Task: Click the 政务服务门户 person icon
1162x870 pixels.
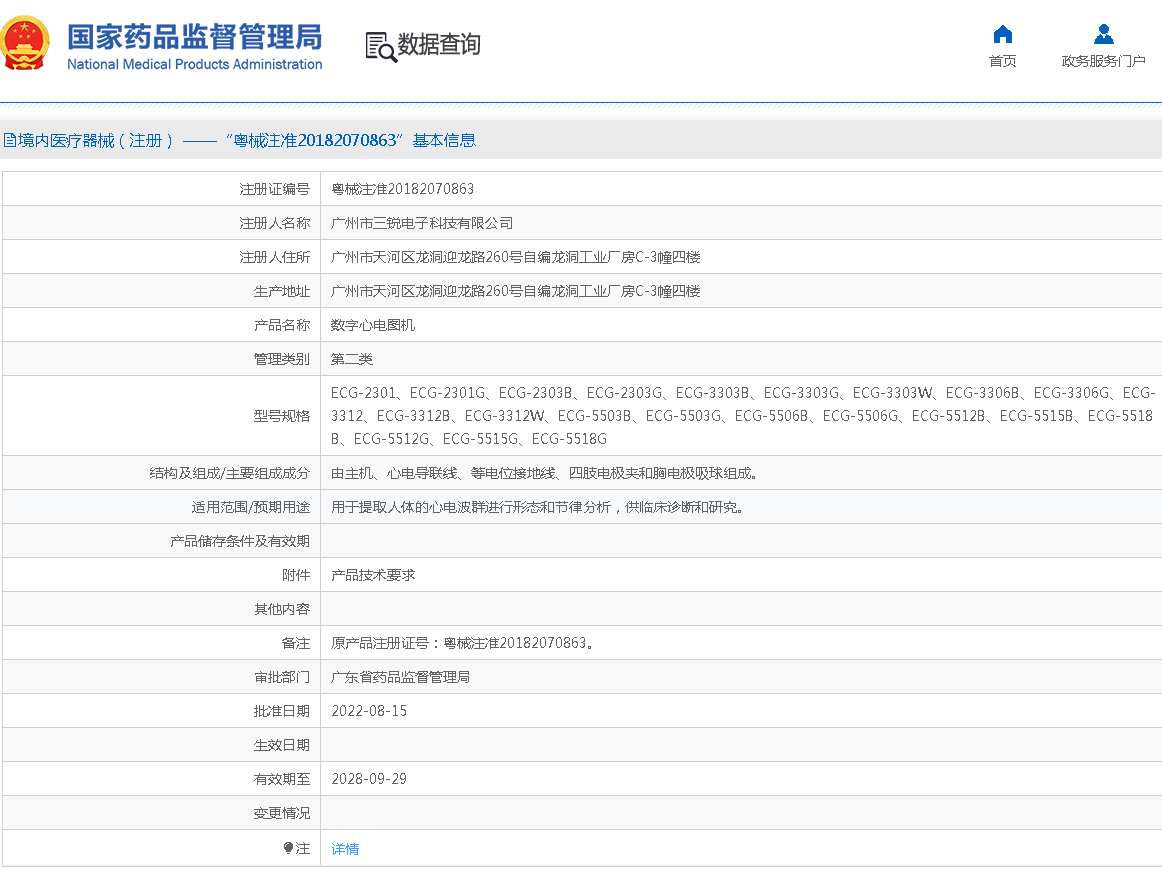Action: [1103, 35]
